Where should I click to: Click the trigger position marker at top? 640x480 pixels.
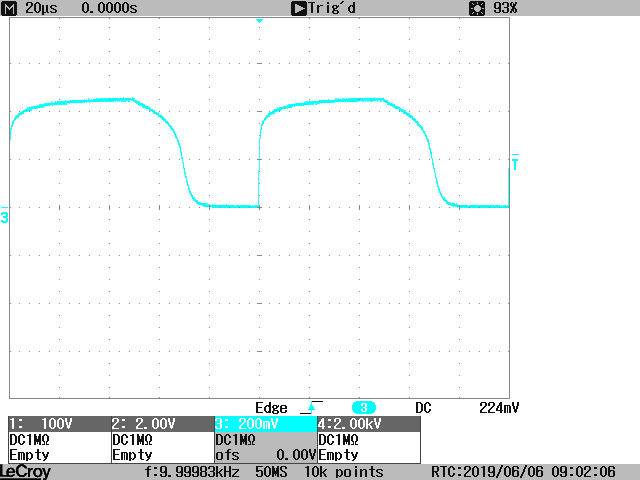pos(259,20)
